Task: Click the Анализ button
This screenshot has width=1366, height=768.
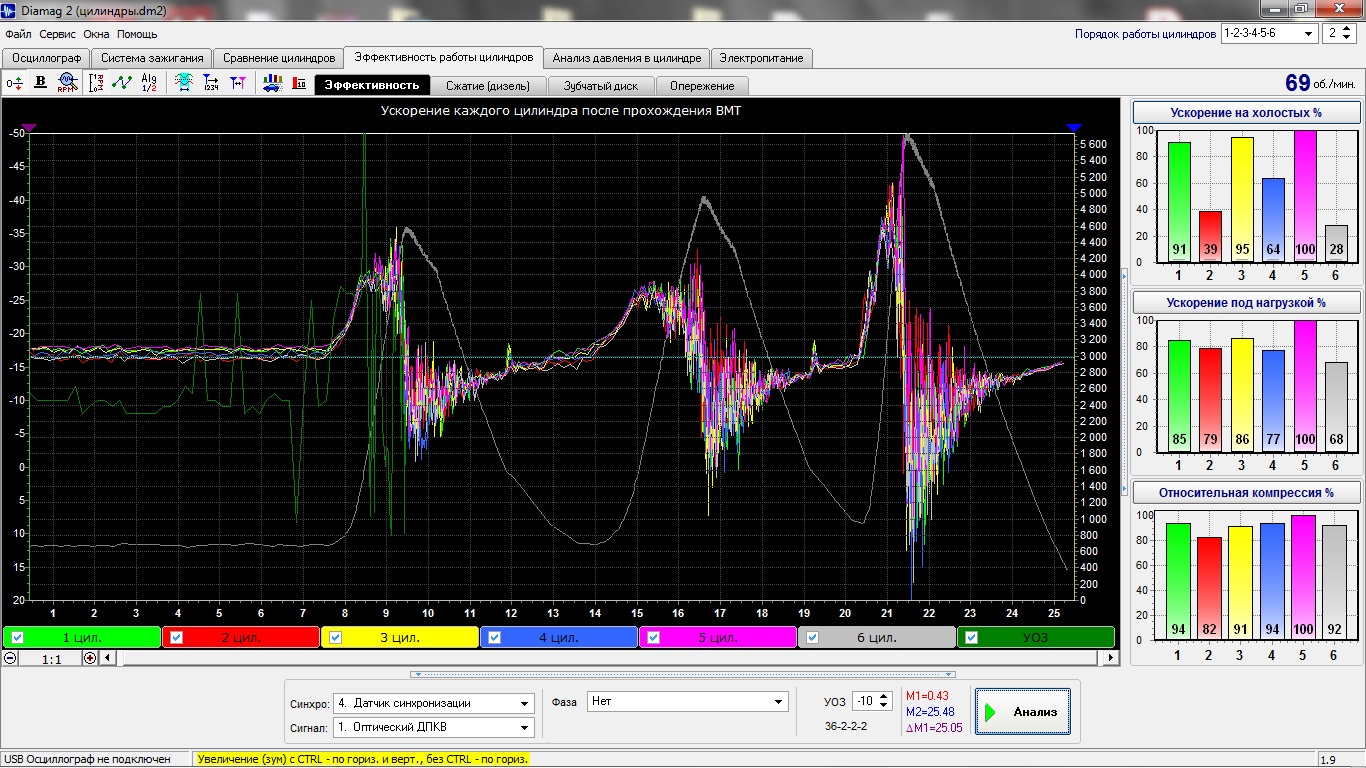Action: pos(1022,712)
